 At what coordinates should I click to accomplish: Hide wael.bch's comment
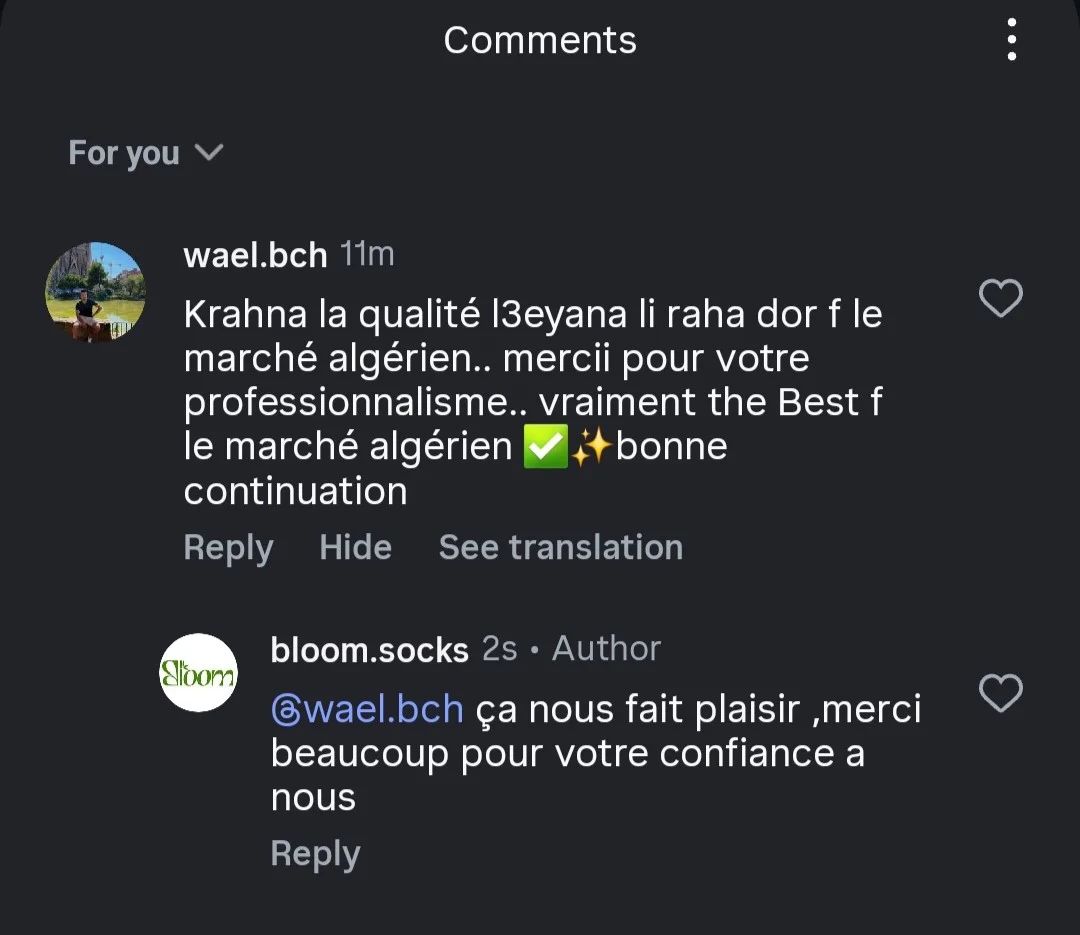pos(355,547)
